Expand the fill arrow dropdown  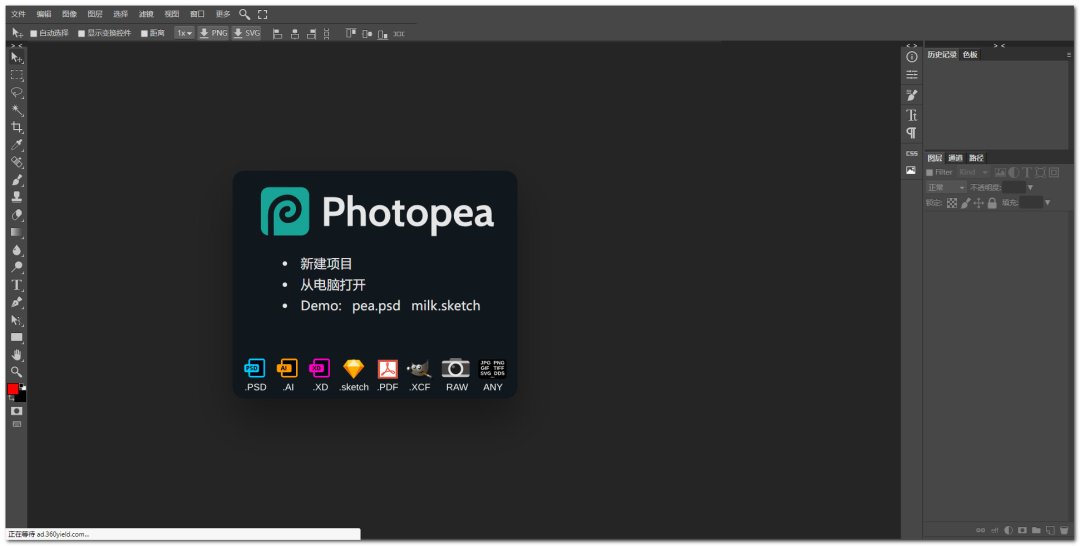click(x=1048, y=203)
